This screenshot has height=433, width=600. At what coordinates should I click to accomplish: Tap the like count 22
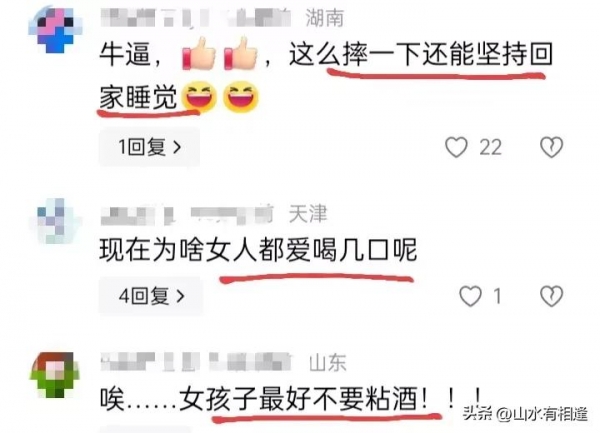coord(491,147)
